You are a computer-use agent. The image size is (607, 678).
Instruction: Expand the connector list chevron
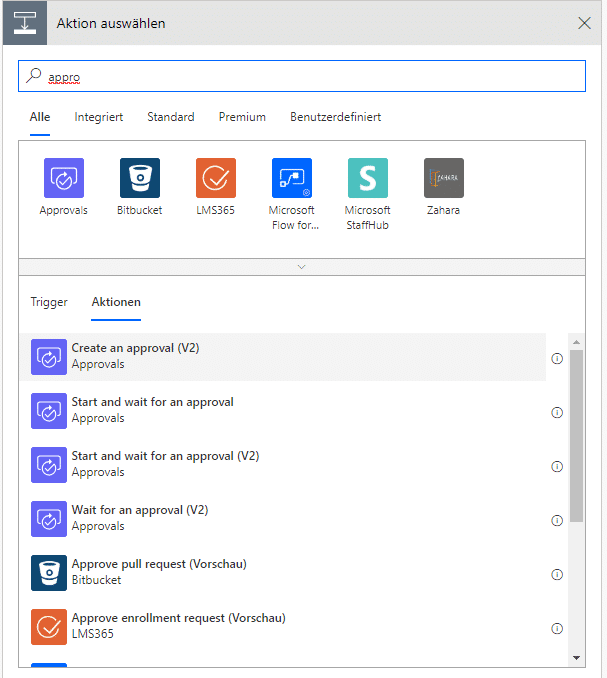(302, 267)
